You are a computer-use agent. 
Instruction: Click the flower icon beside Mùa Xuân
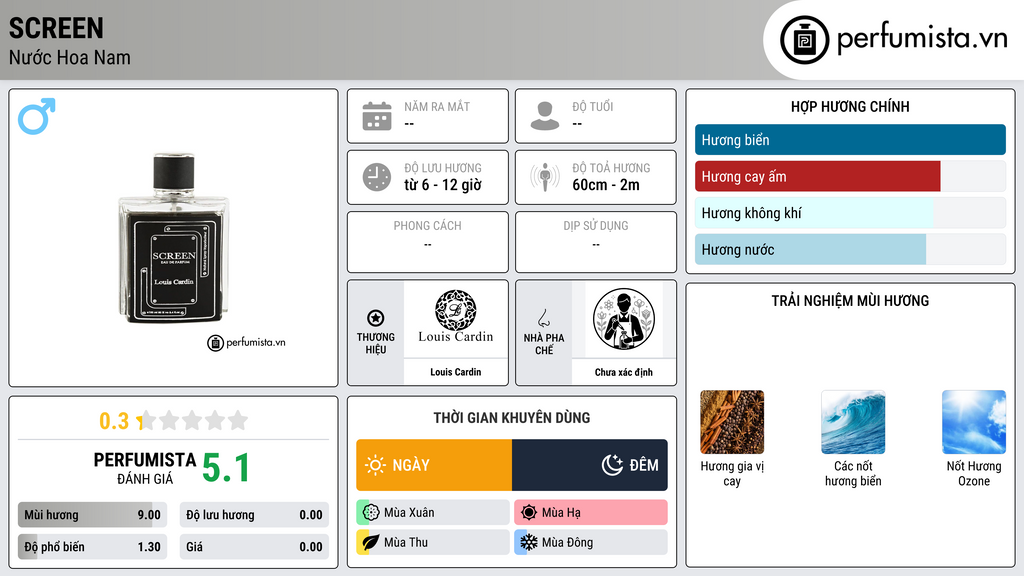371,513
